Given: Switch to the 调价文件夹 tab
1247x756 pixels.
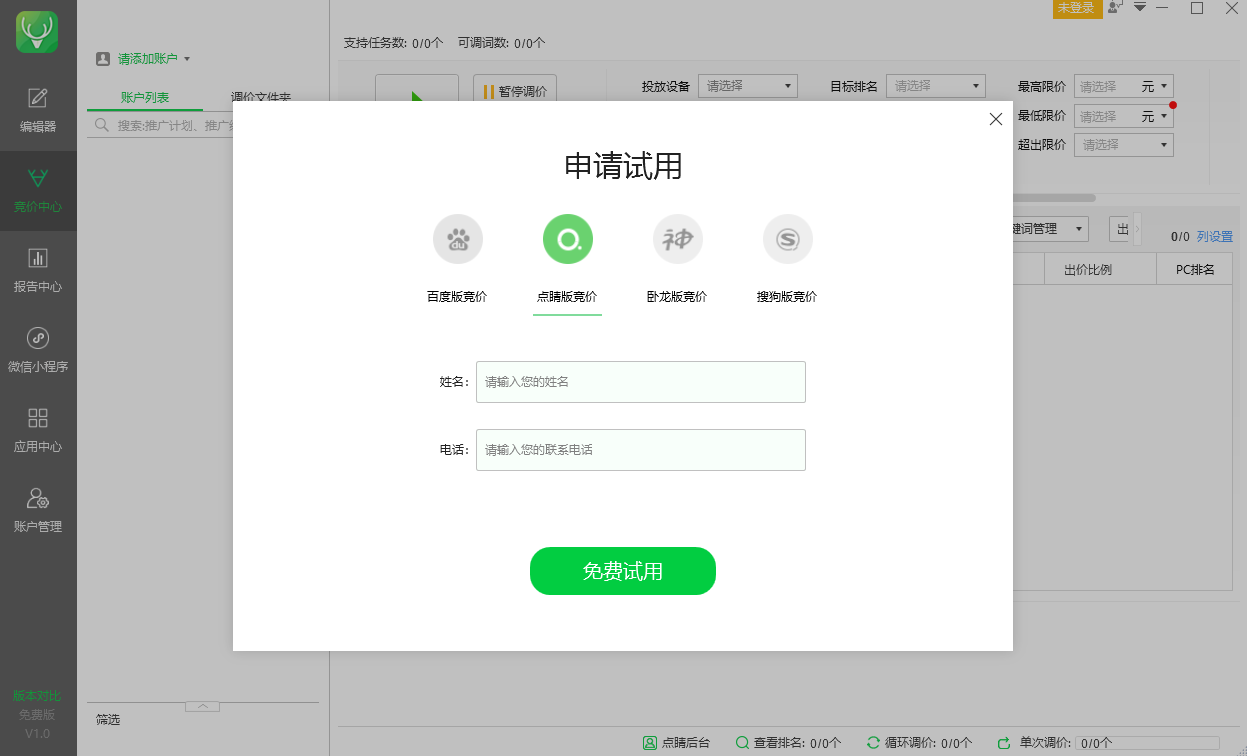Looking at the screenshot, I should click(260, 97).
